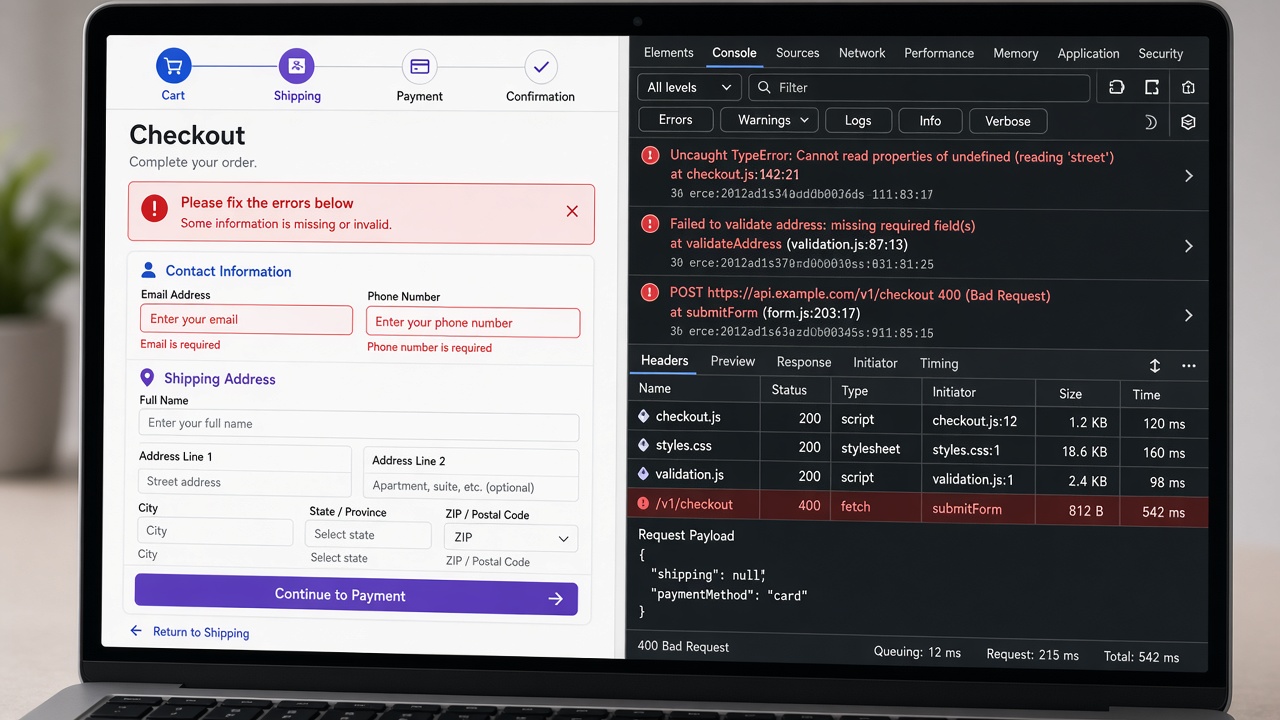Expand the Failed to validate address chevron
The height and width of the screenshot is (720, 1280).
1188,246
